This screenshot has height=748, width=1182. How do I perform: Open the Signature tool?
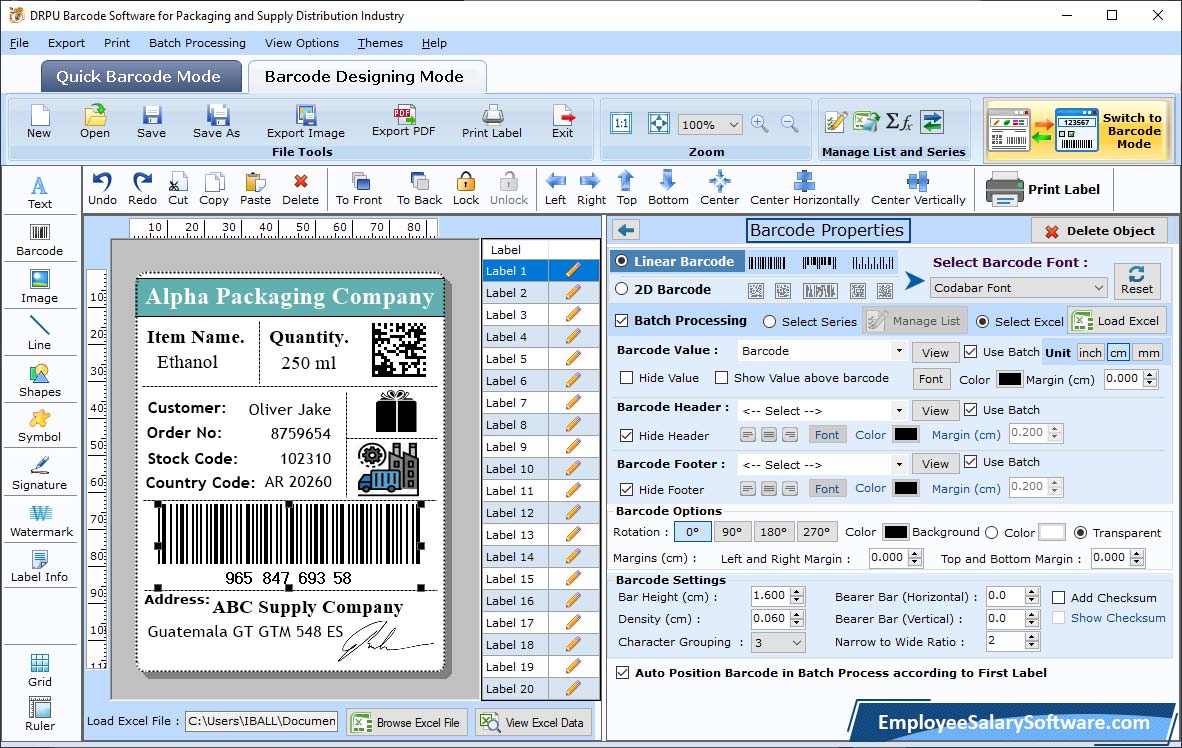coord(39,474)
